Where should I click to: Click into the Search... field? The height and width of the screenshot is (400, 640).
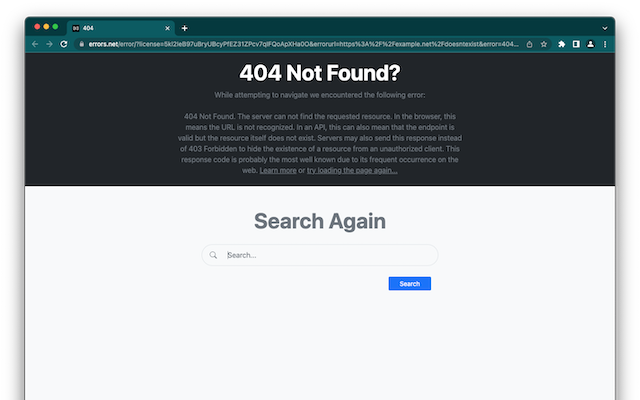point(320,255)
